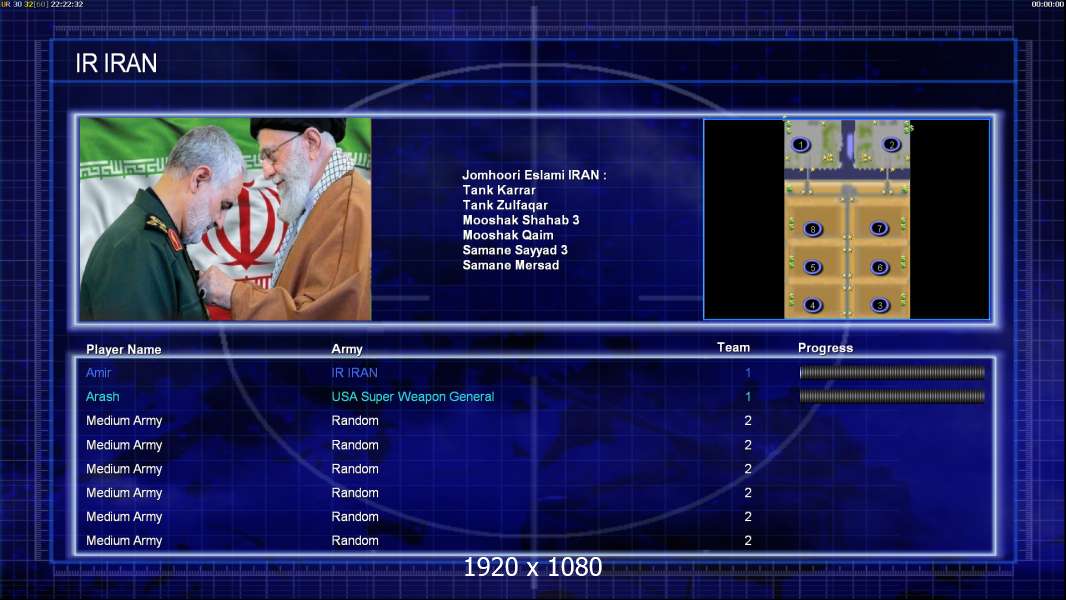Click the Progress column header

click(825, 348)
